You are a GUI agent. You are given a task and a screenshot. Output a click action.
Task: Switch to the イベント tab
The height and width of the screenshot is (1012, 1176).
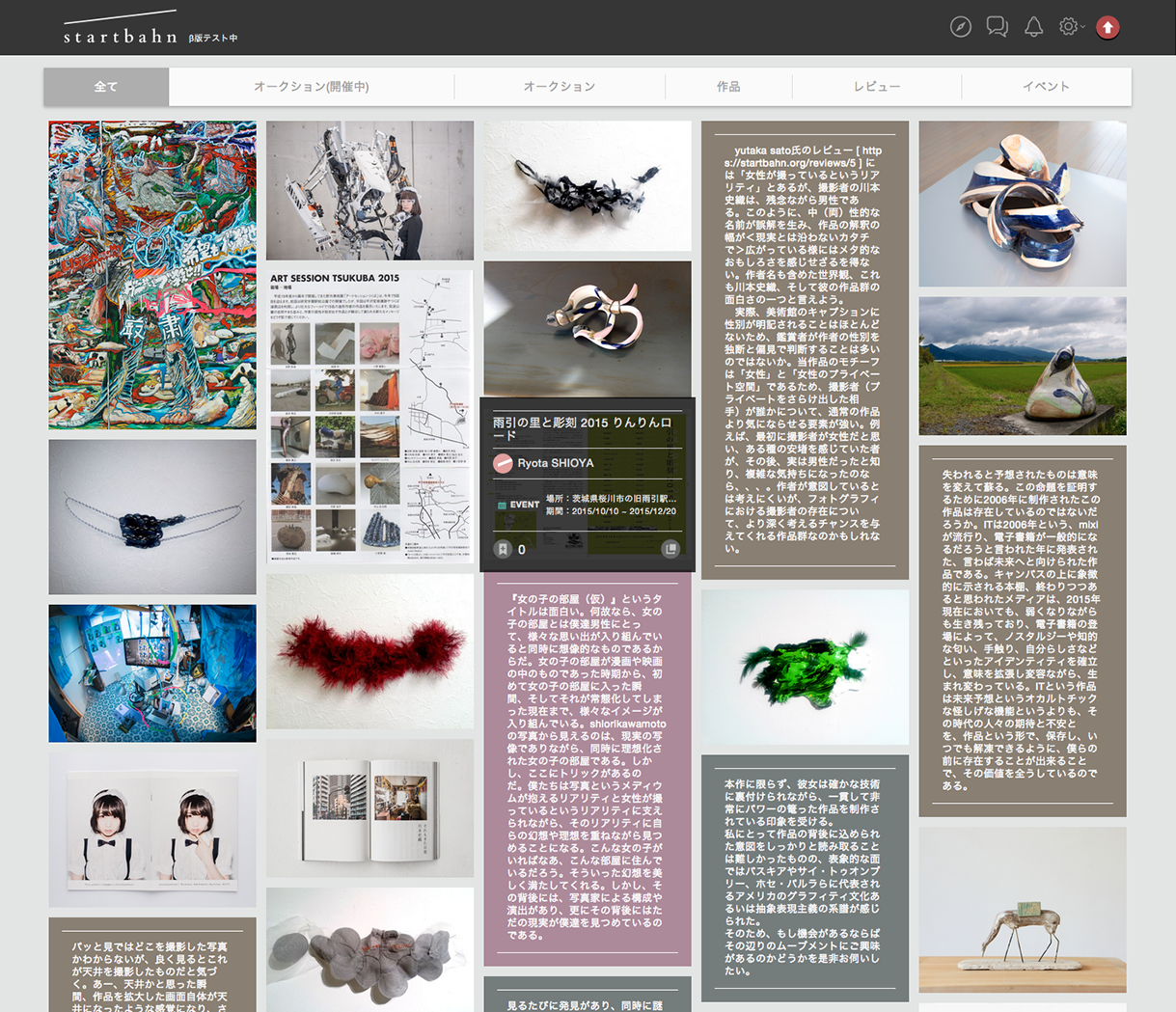(x=1046, y=87)
